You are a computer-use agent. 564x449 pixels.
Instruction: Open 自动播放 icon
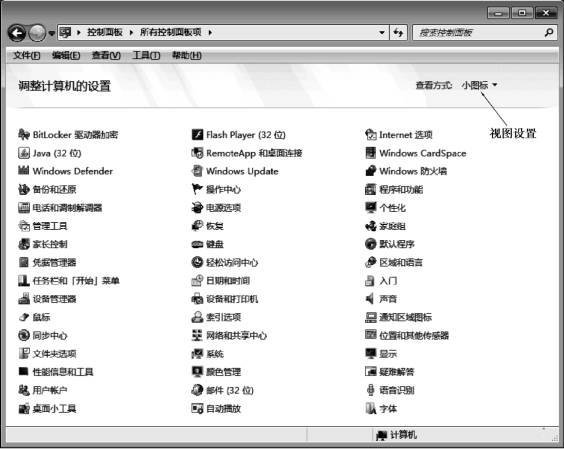[x=197, y=408]
